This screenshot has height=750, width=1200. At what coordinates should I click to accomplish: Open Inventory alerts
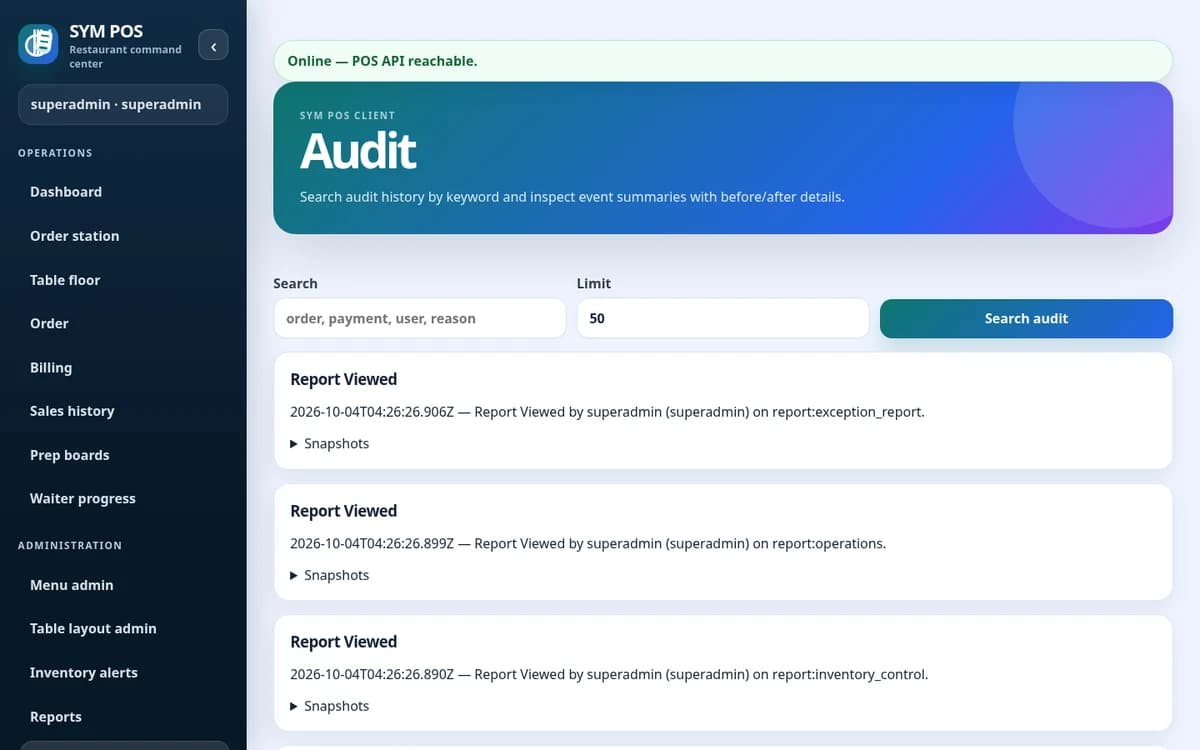tap(123, 672)
